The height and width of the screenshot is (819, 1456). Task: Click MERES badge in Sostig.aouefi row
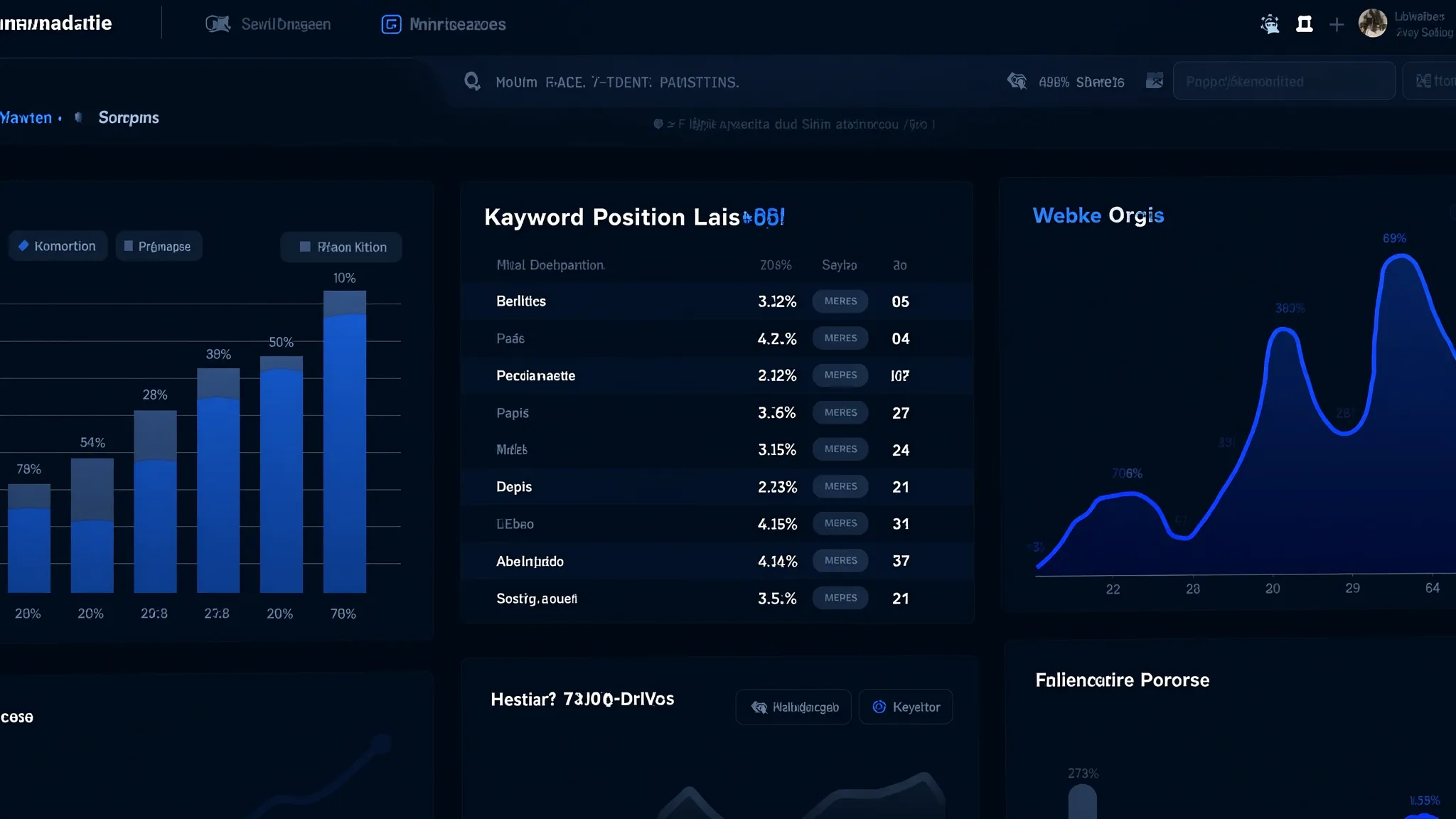click(840, 598)
